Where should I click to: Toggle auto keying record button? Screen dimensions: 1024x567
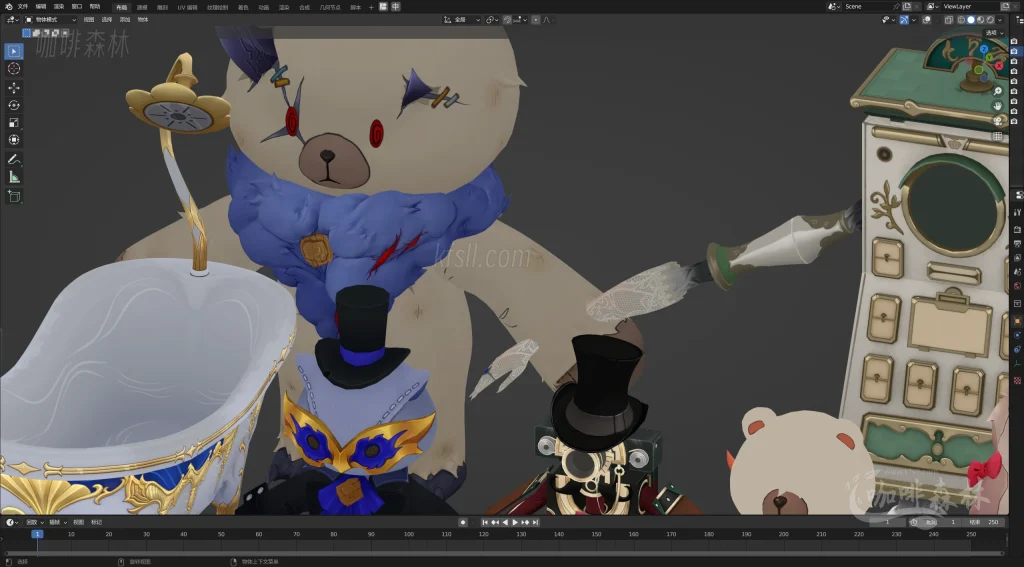point(463,523)
